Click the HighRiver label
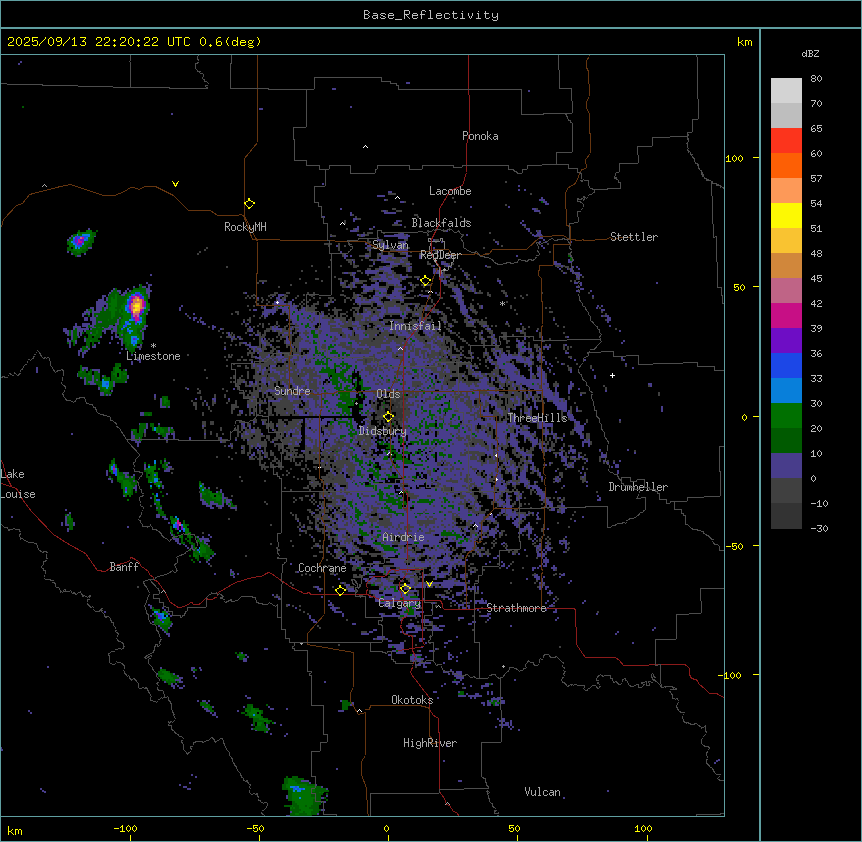This screenshot has width=862, height=842. pos(430,743)
